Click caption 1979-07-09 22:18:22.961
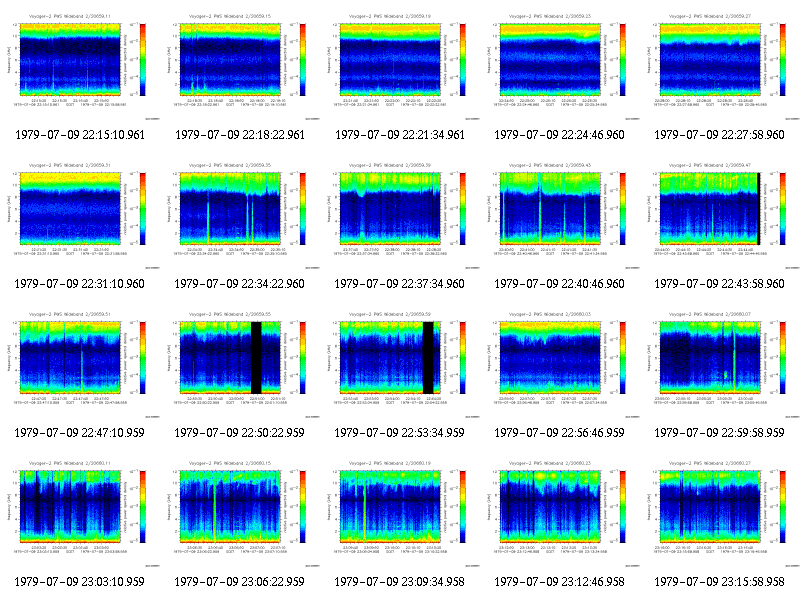The width and height of the screenshot is (800, 596). pos(240,135)
